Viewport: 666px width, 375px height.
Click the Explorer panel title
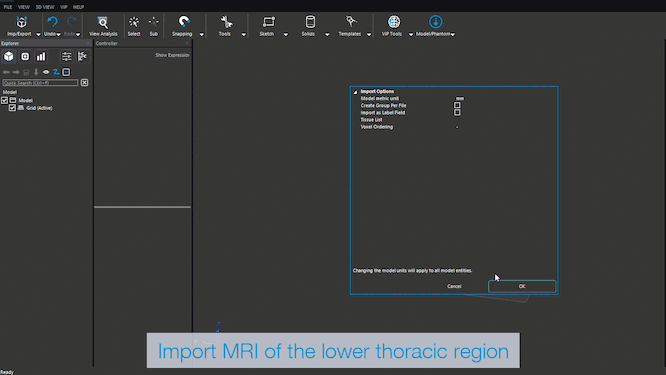coord(10,43)
